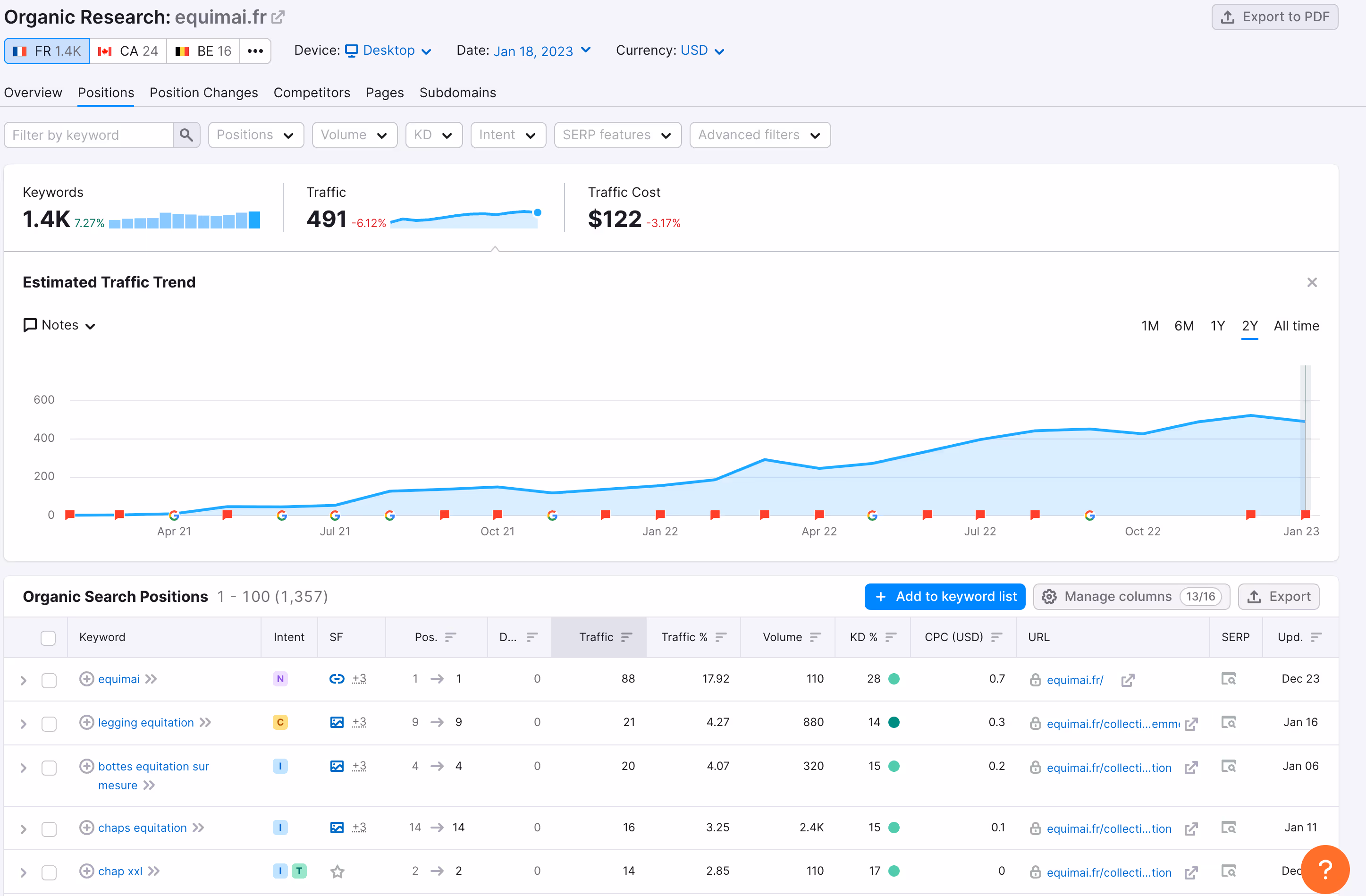The height and width of the screenshot is (896, 1366).
Task: Tick the select-all checkbox in table header
Action: tap(48, 638)
